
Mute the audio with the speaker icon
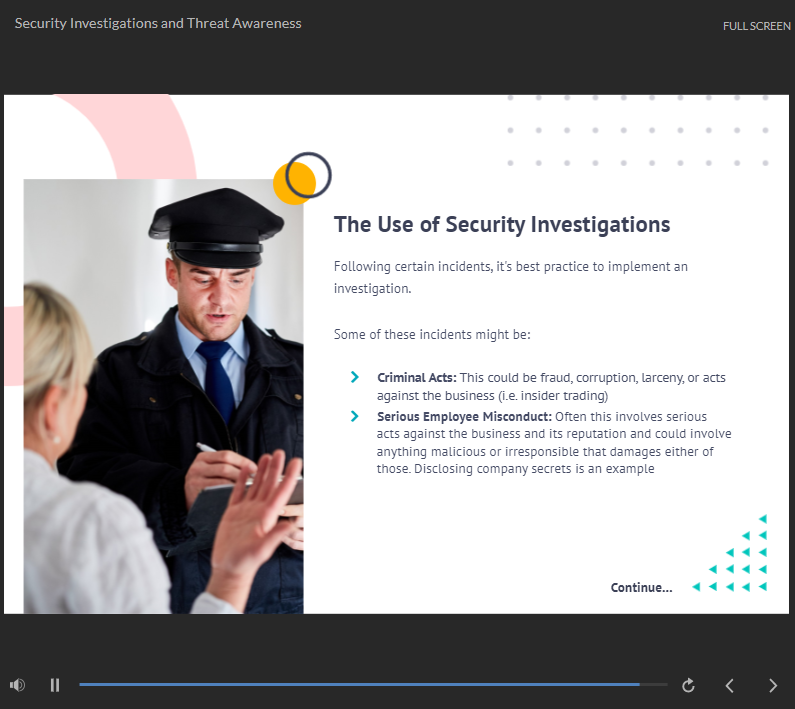coord(17,685)
